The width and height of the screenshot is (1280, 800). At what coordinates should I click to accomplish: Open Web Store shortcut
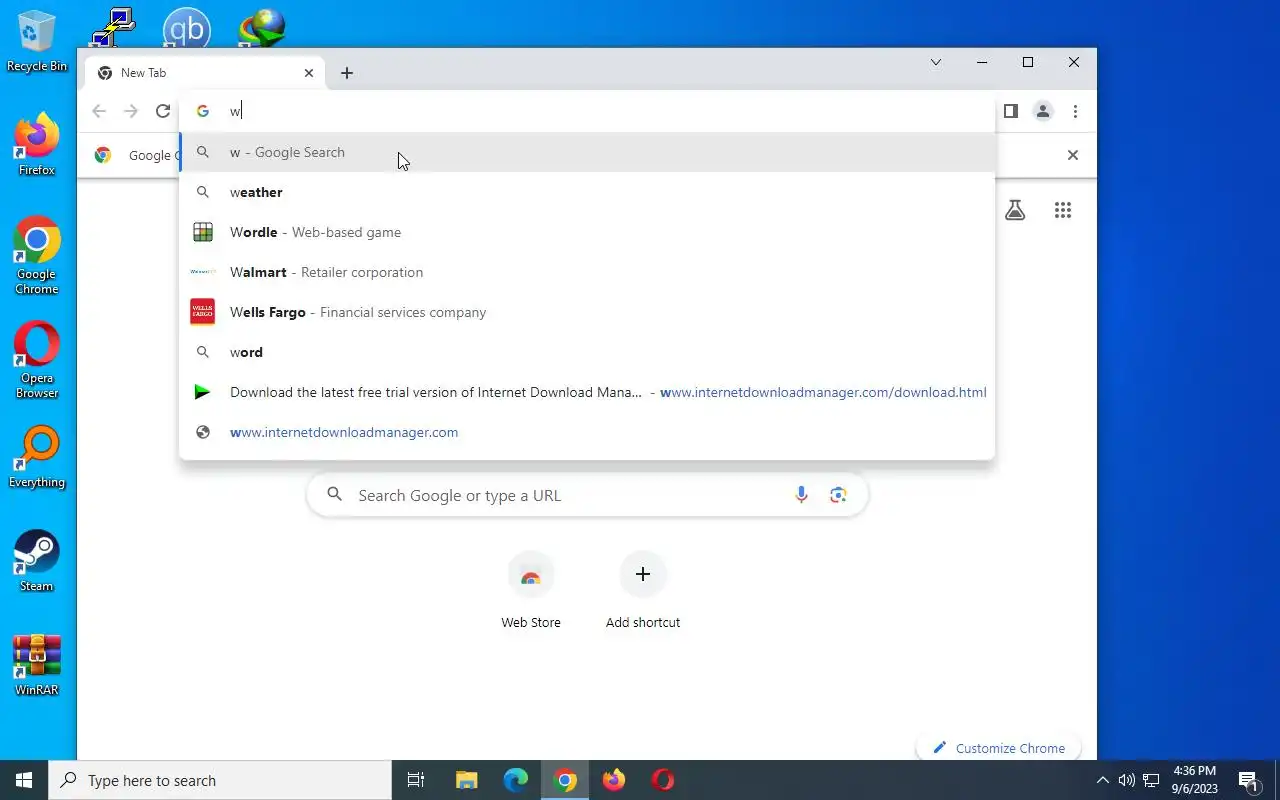coord(531,590)
